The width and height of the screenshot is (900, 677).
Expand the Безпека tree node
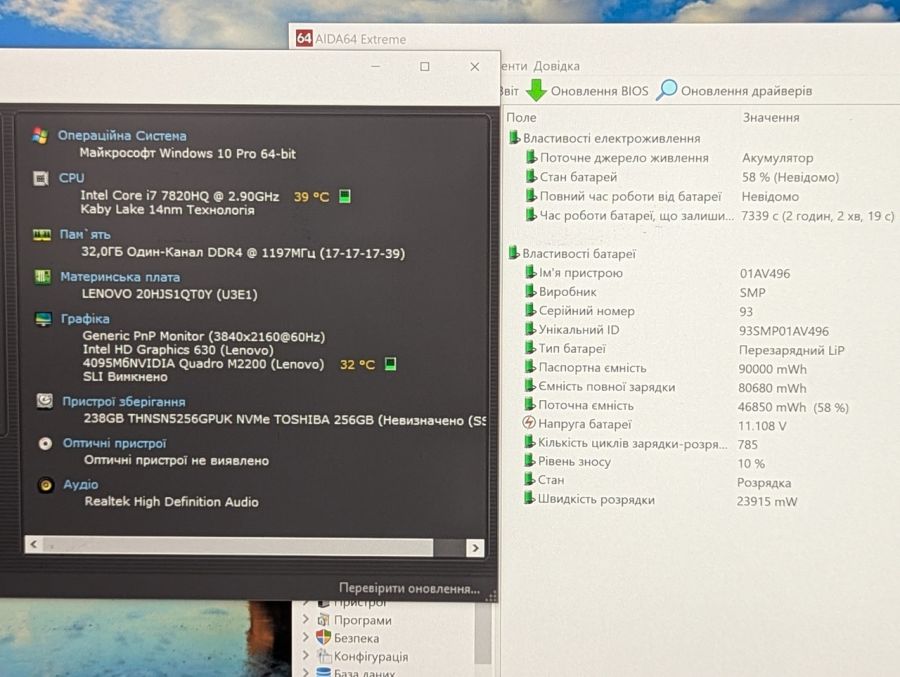point(306,637)
